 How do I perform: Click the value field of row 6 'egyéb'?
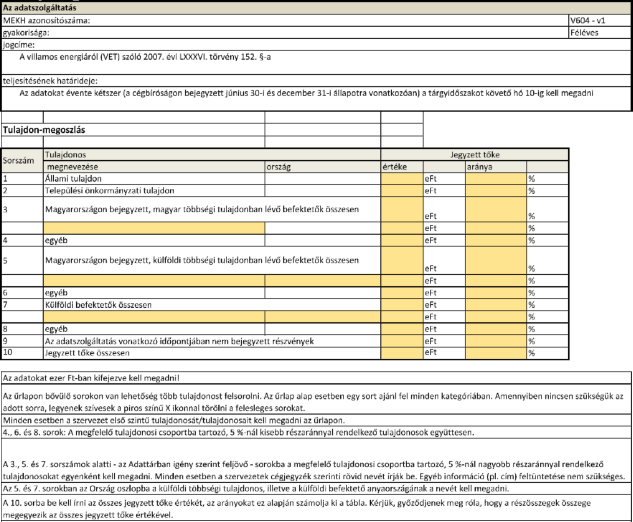pyautogui.click(x=402, y=293)
